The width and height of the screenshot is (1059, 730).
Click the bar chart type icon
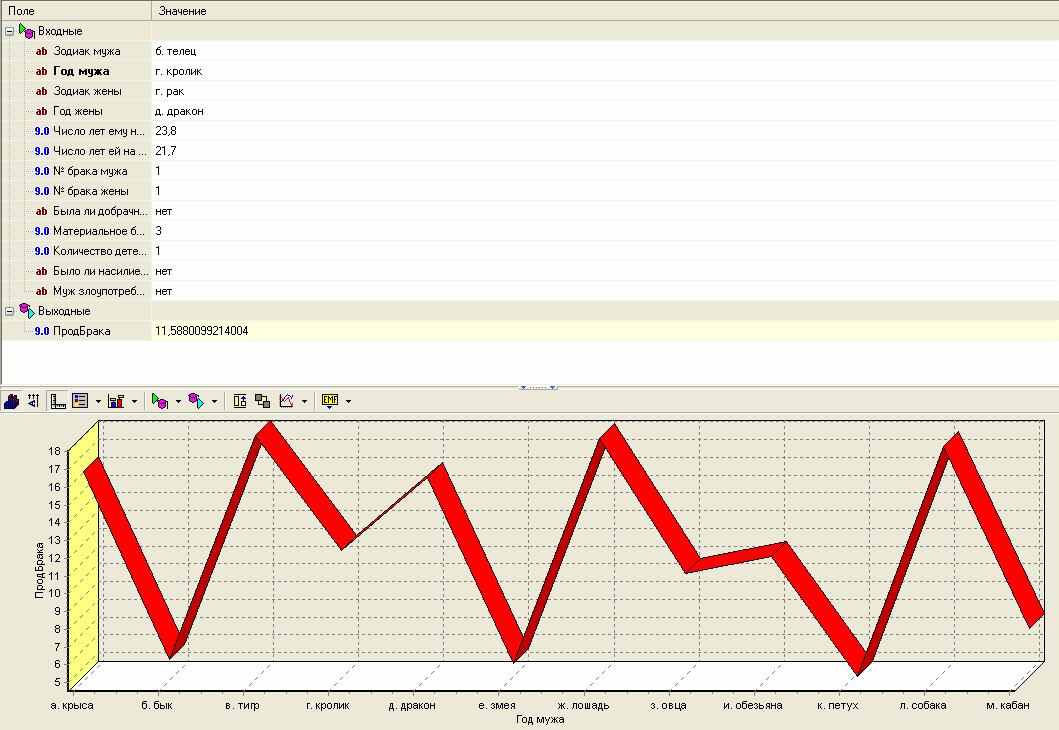(116, 401)
